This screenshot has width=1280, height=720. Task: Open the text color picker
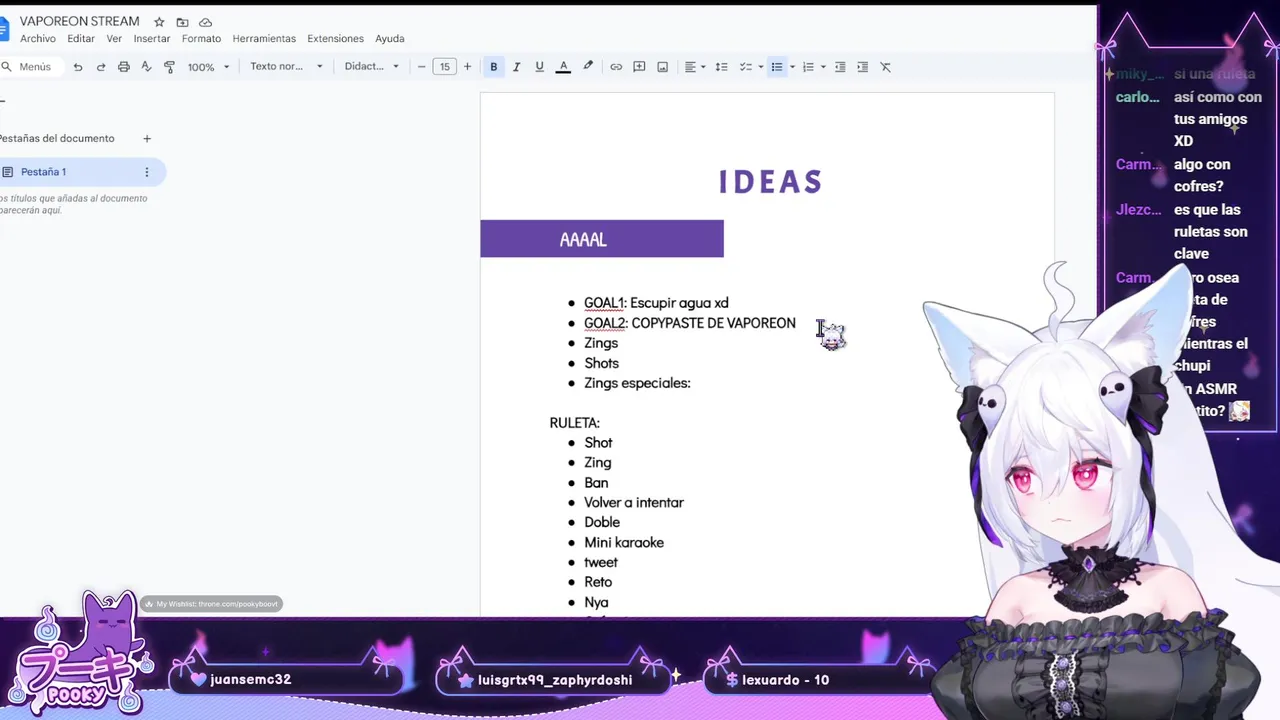tap(563, 67)
